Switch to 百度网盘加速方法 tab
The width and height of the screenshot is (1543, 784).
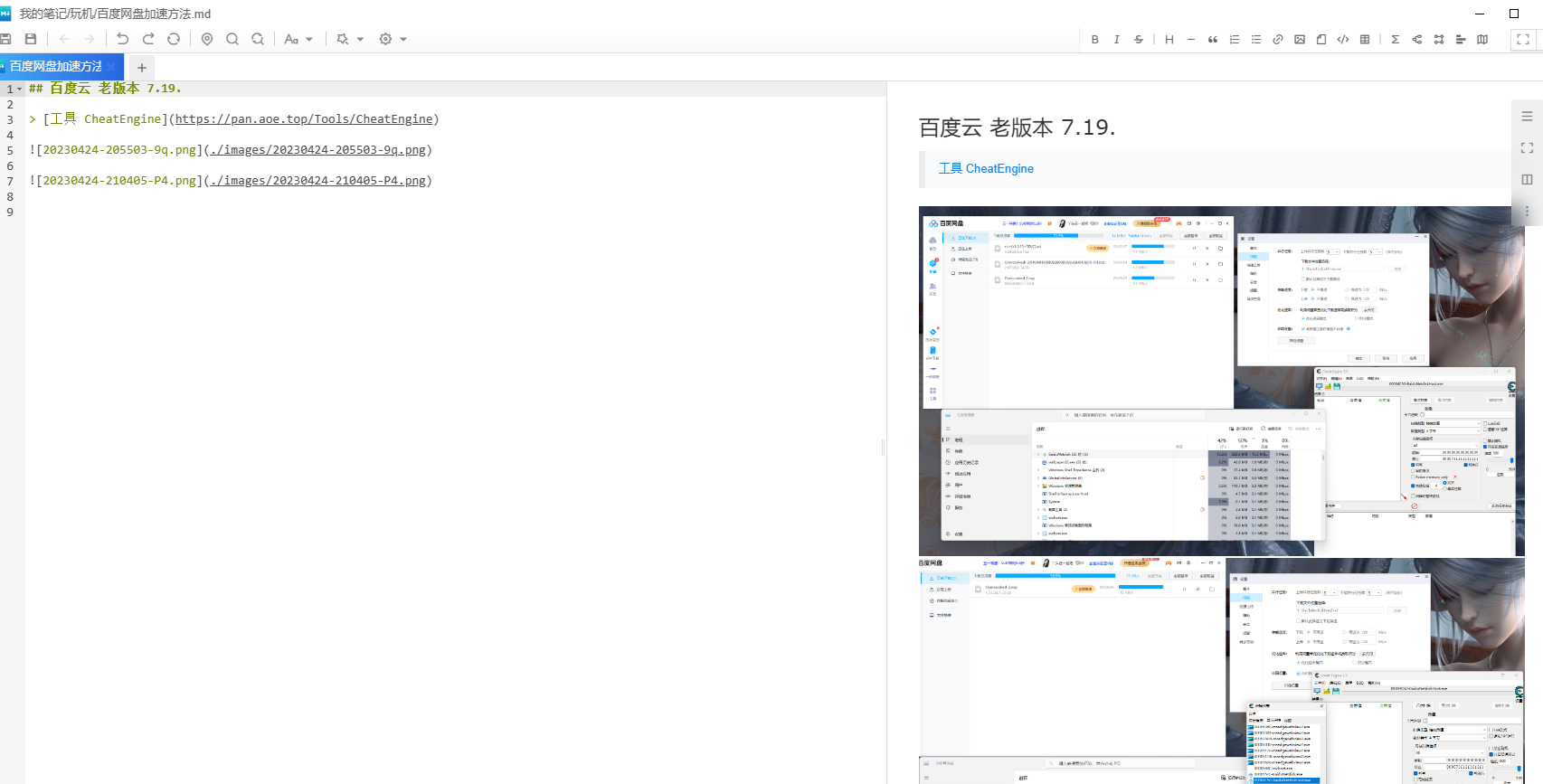pyautogui.click(x=55, y=67)
